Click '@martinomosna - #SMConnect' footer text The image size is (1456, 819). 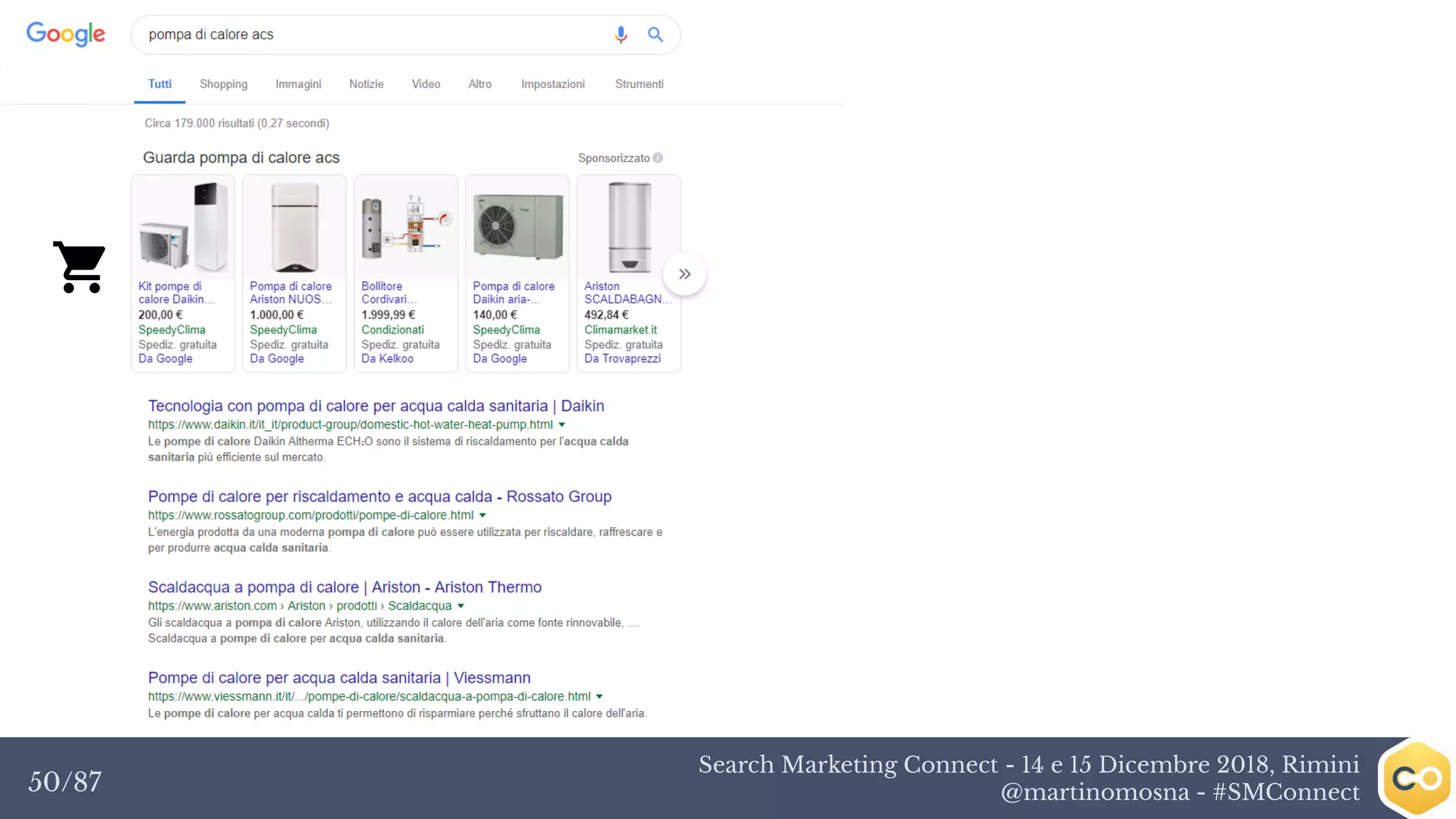point(1180,792)
